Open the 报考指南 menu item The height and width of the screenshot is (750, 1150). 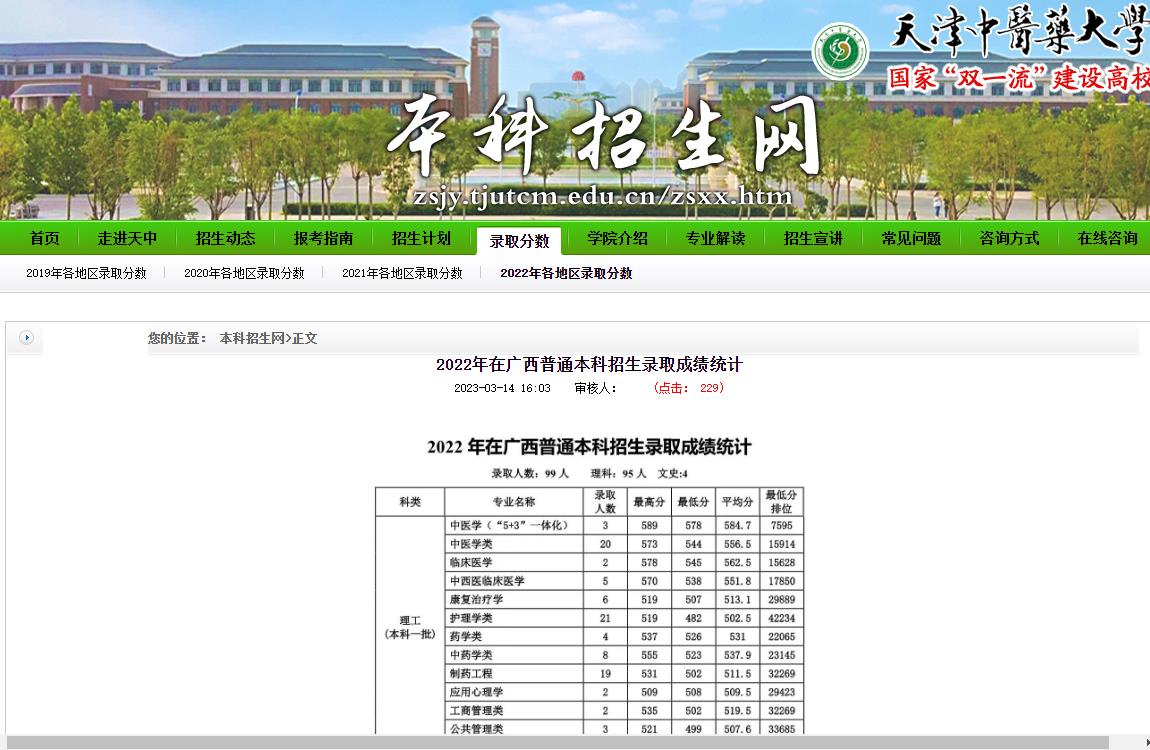pyautogui.click(x=323, y=238)
